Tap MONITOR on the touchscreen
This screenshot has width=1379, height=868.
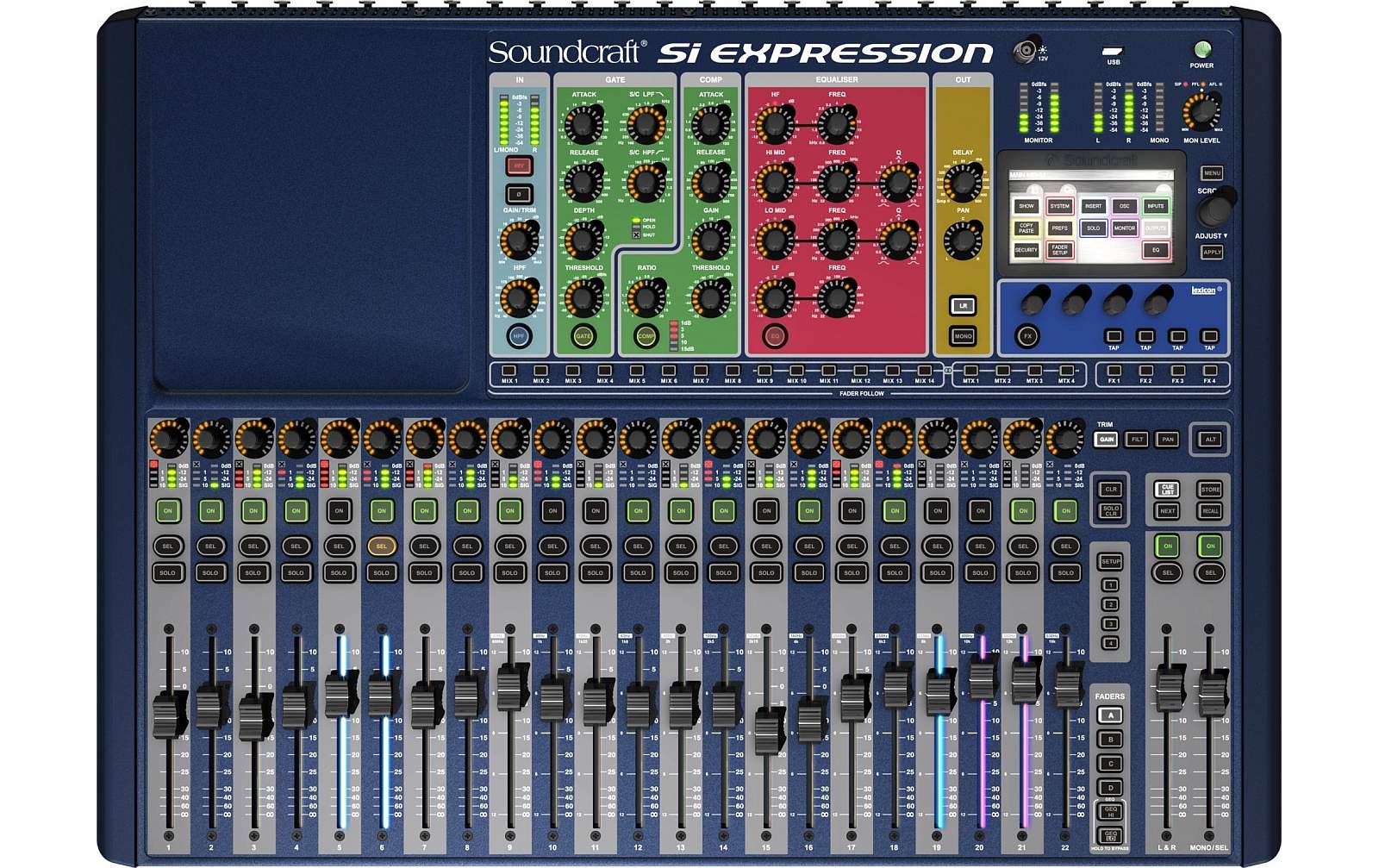tap(1124, 228)
